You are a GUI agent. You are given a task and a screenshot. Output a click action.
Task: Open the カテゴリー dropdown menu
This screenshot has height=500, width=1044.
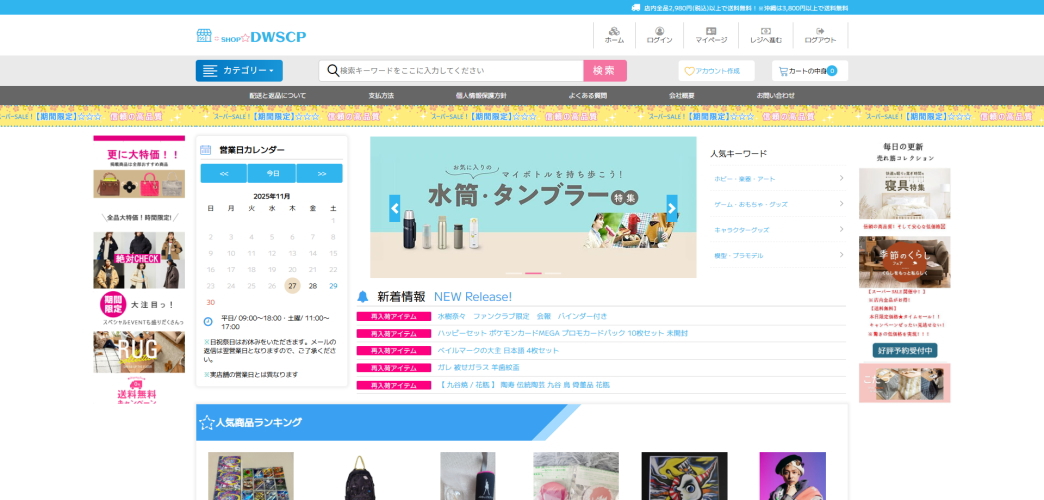click(239, 71)
